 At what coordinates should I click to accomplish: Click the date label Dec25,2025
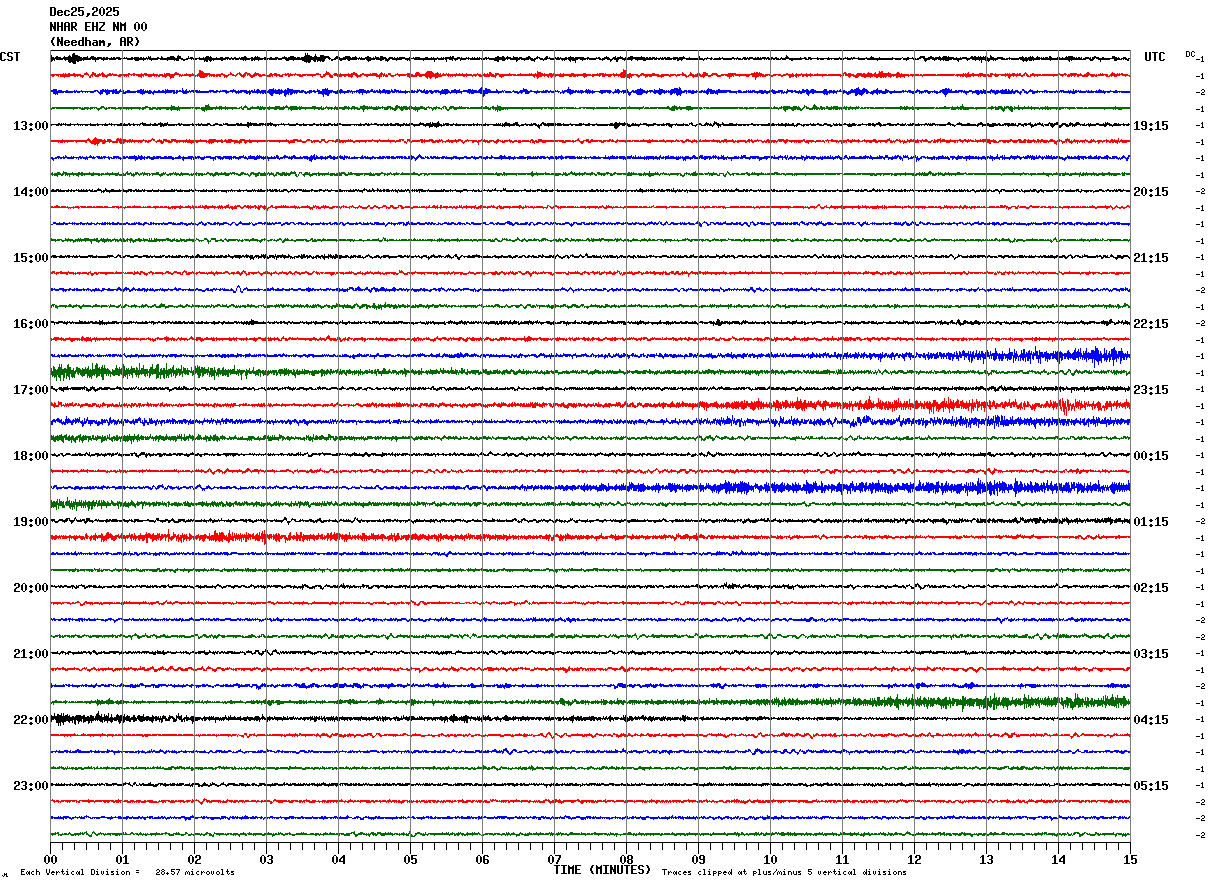tap(84, 12)
